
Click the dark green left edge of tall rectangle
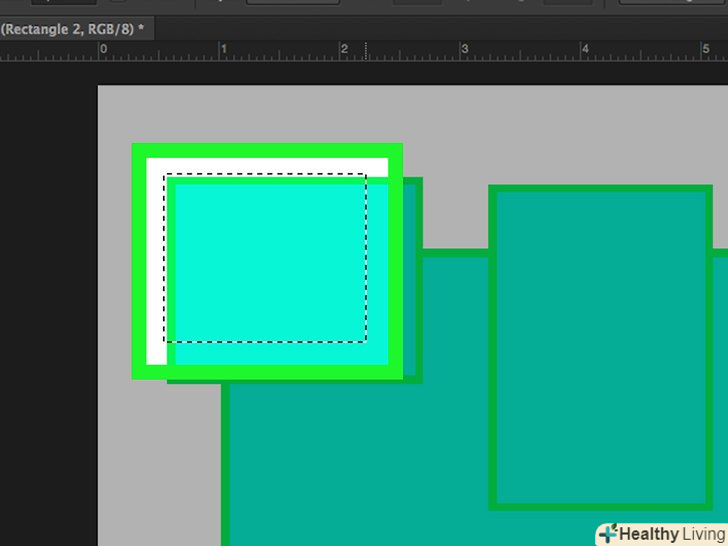(493, 345)
